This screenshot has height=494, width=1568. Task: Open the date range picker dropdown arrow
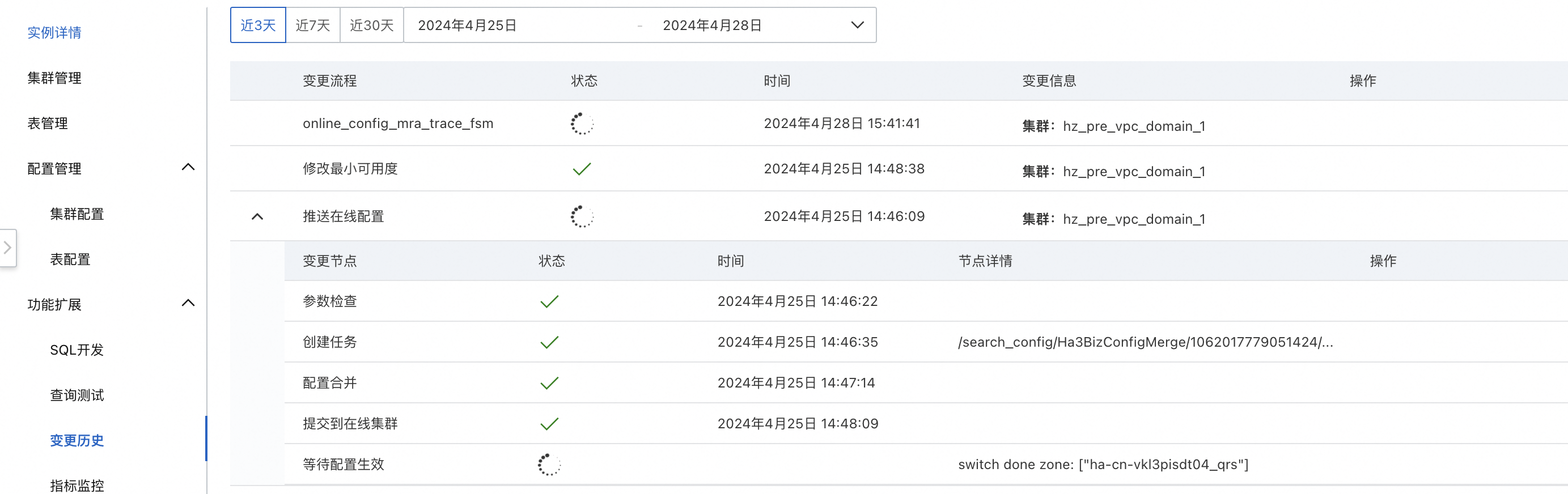point(857,25)
